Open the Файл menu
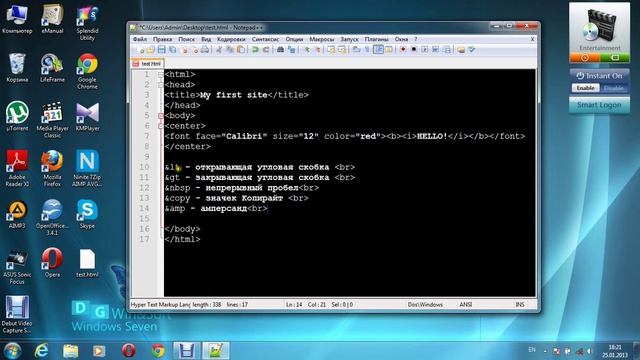The height and width of the screenshot is (360, 640). click(140, 39)
